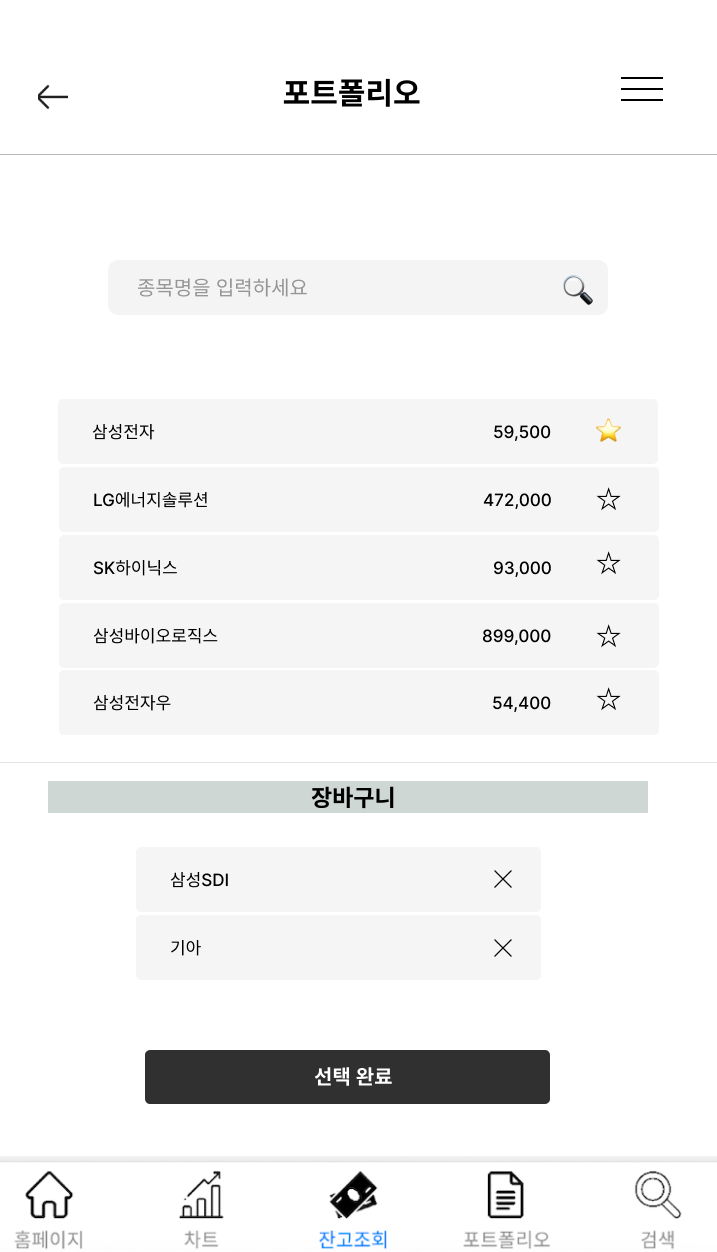Delete 기아 from the shopping cart list
717x1252 pixels.
tap(502, 947)
